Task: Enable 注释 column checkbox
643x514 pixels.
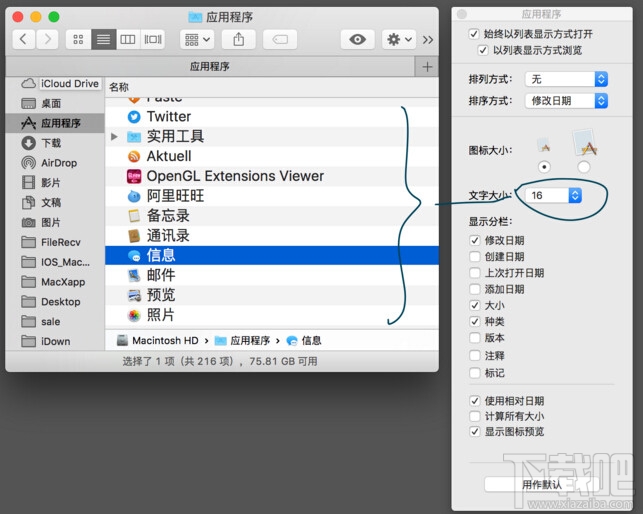Action: [474, 355]
